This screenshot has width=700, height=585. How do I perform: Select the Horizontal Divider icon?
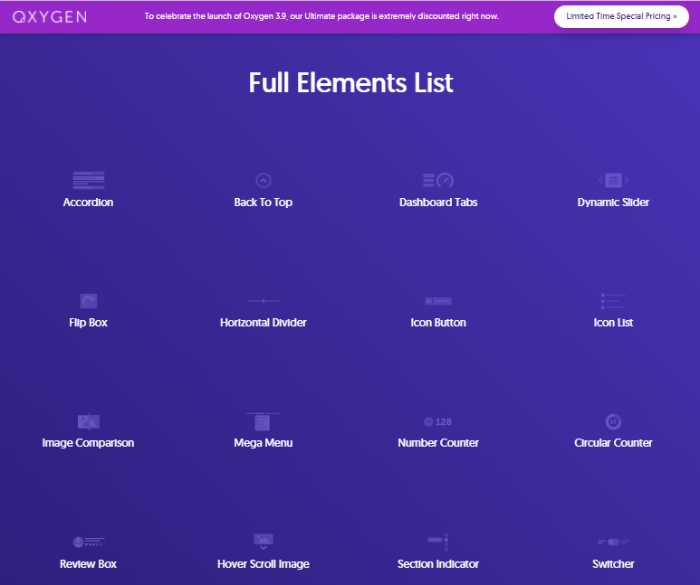[x=263, y=301]
